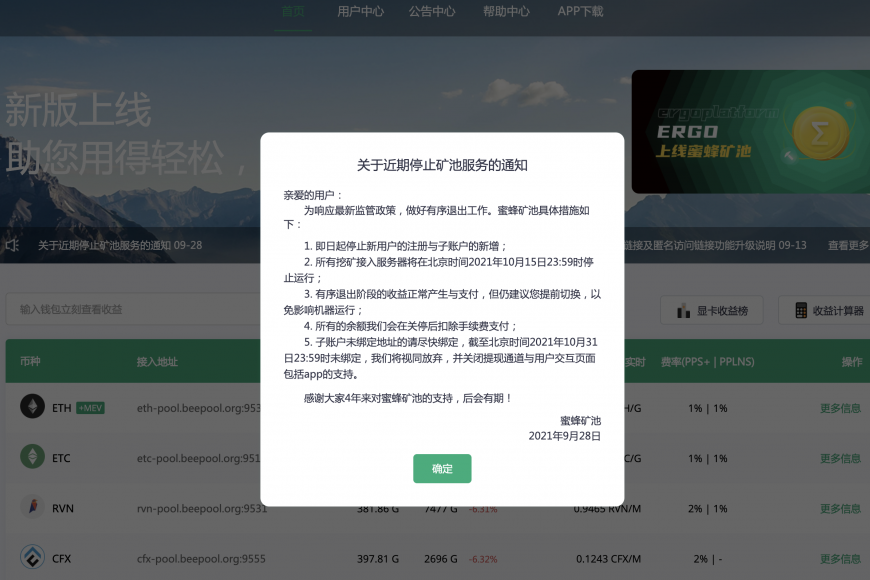Select APP下载 in the navigation bar
Viewport: 870px width, 580px height.
tap(580, 11)
